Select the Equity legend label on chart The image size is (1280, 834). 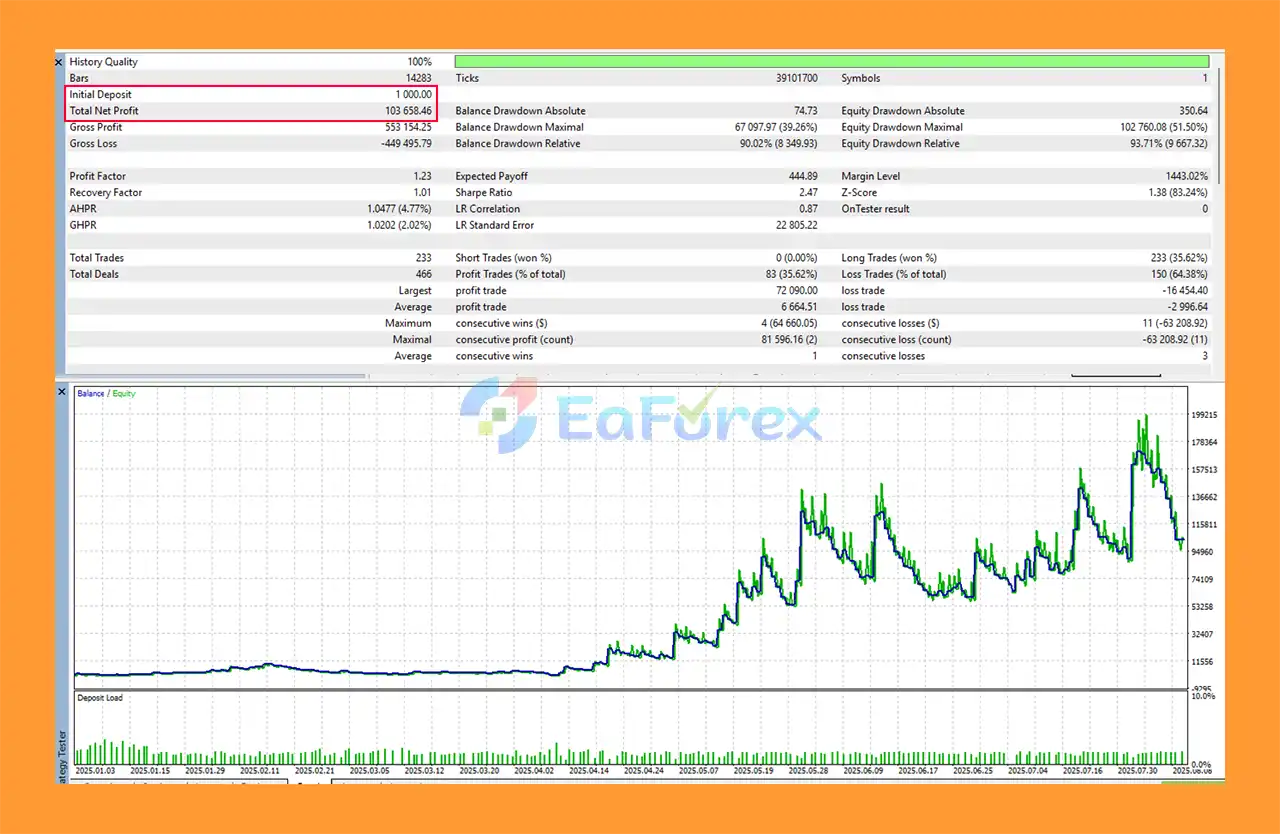(x=124, y=394)
